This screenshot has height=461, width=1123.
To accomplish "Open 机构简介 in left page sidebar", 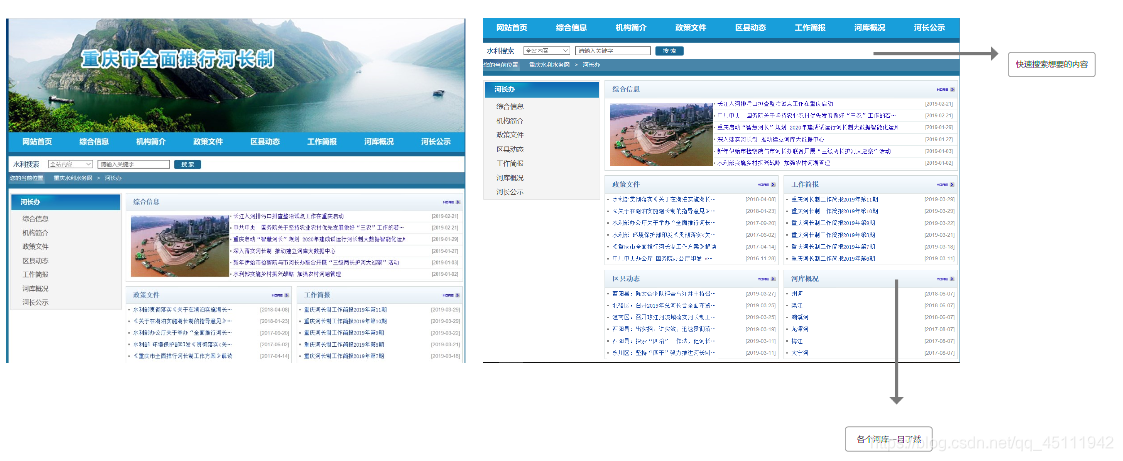I will (35, 233).
